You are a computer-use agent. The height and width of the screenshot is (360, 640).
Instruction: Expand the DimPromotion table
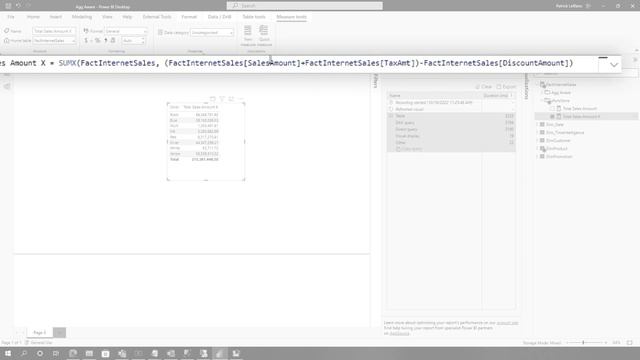pyautogui.click(x=538, y=156)
